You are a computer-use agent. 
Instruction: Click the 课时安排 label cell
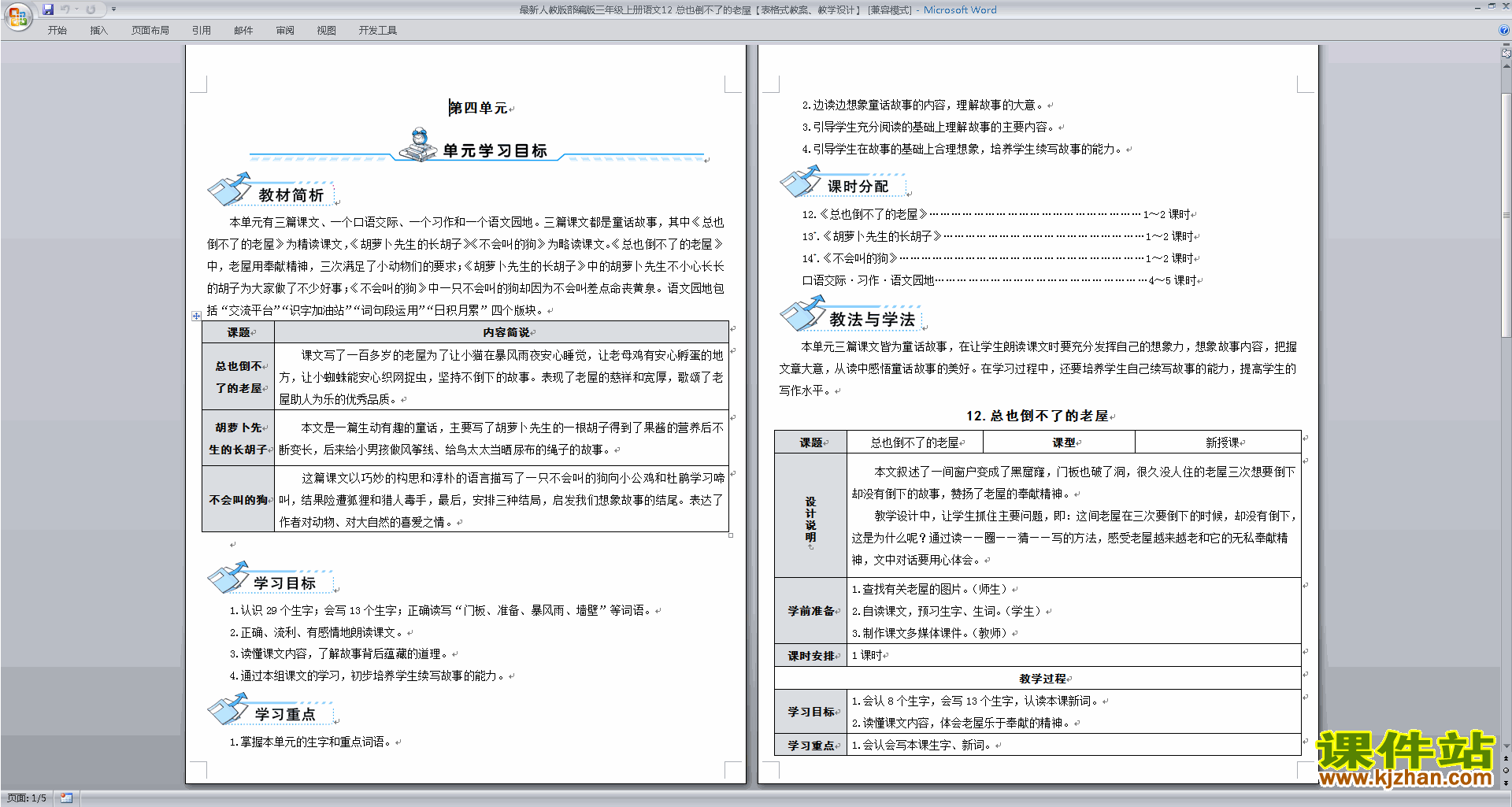(x=810, y=655)
